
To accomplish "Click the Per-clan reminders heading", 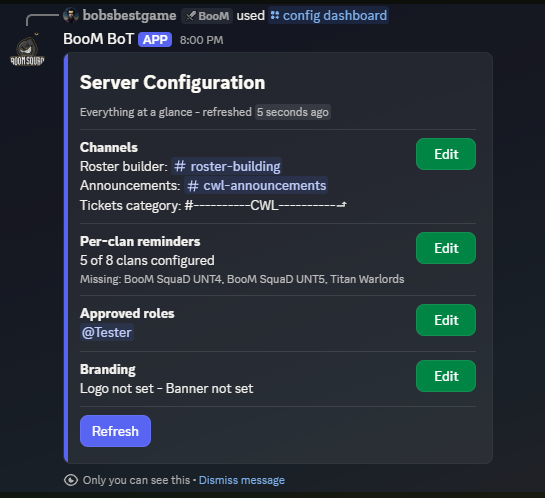I will pyautogui.click(x=140, y=241).
